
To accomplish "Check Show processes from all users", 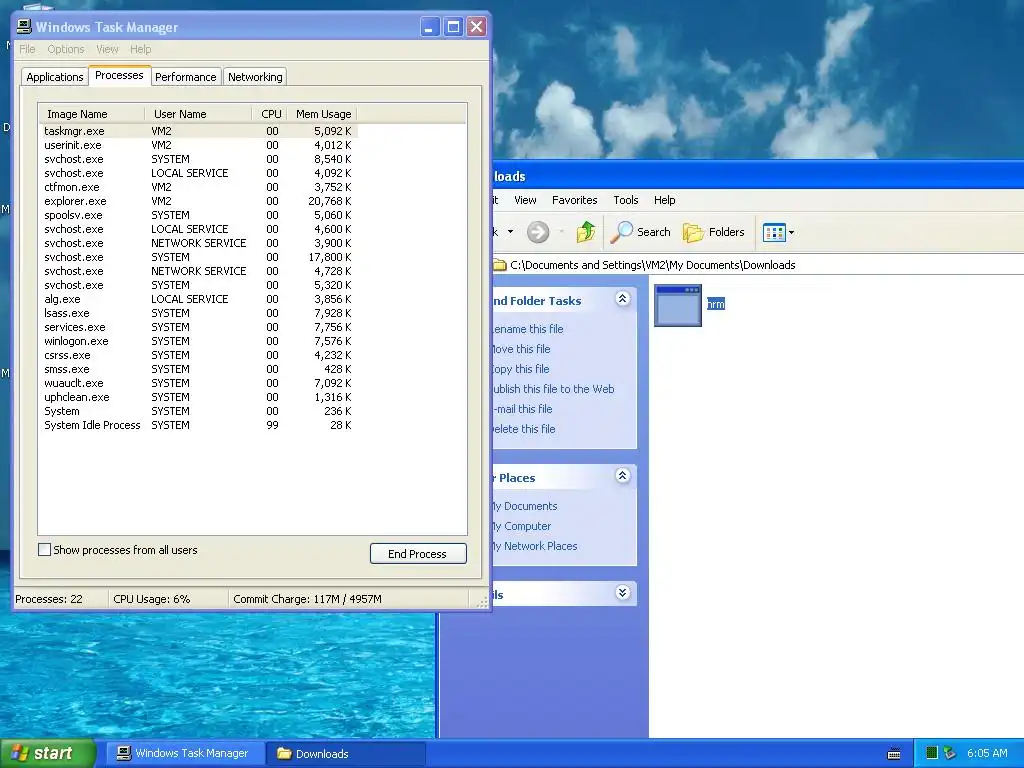I will 44,550.
